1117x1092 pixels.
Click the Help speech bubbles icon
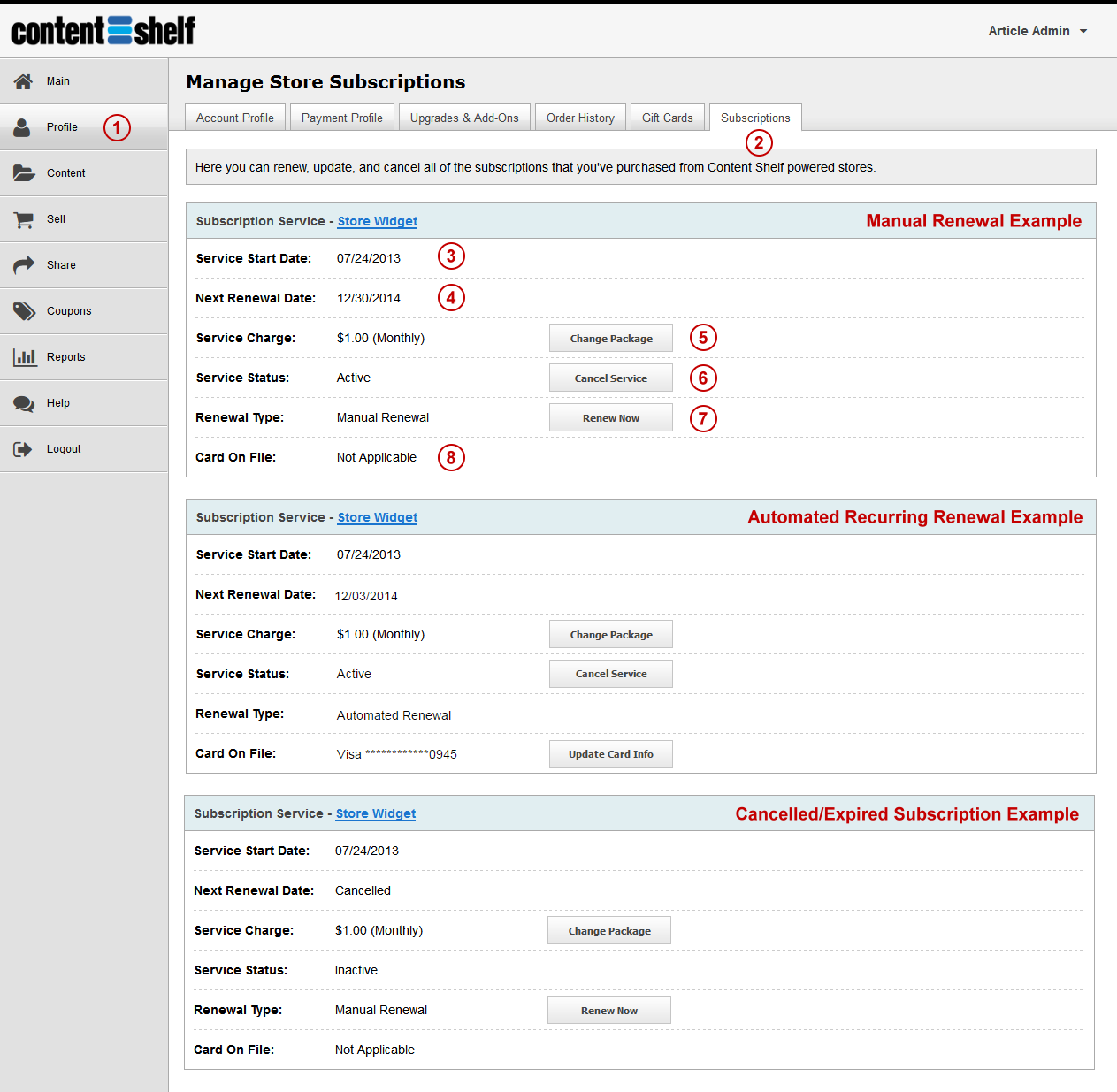pos(24,403)
